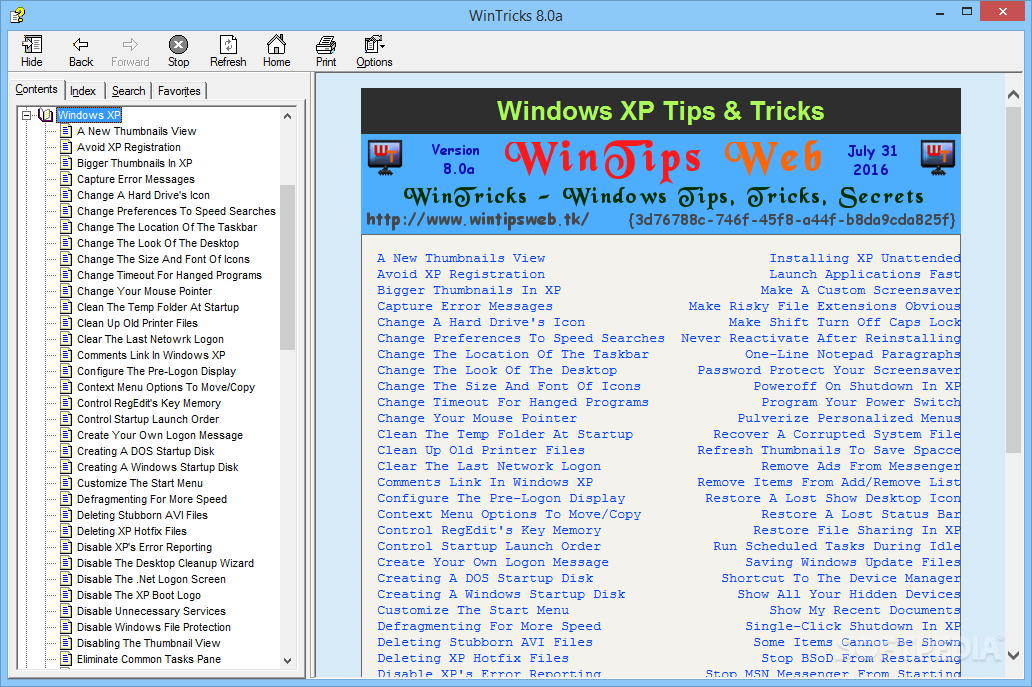Click the Hide toolbar icon
Image resolution: width=1032 pixels, height=687 pixels.
(x=31, y=51)
